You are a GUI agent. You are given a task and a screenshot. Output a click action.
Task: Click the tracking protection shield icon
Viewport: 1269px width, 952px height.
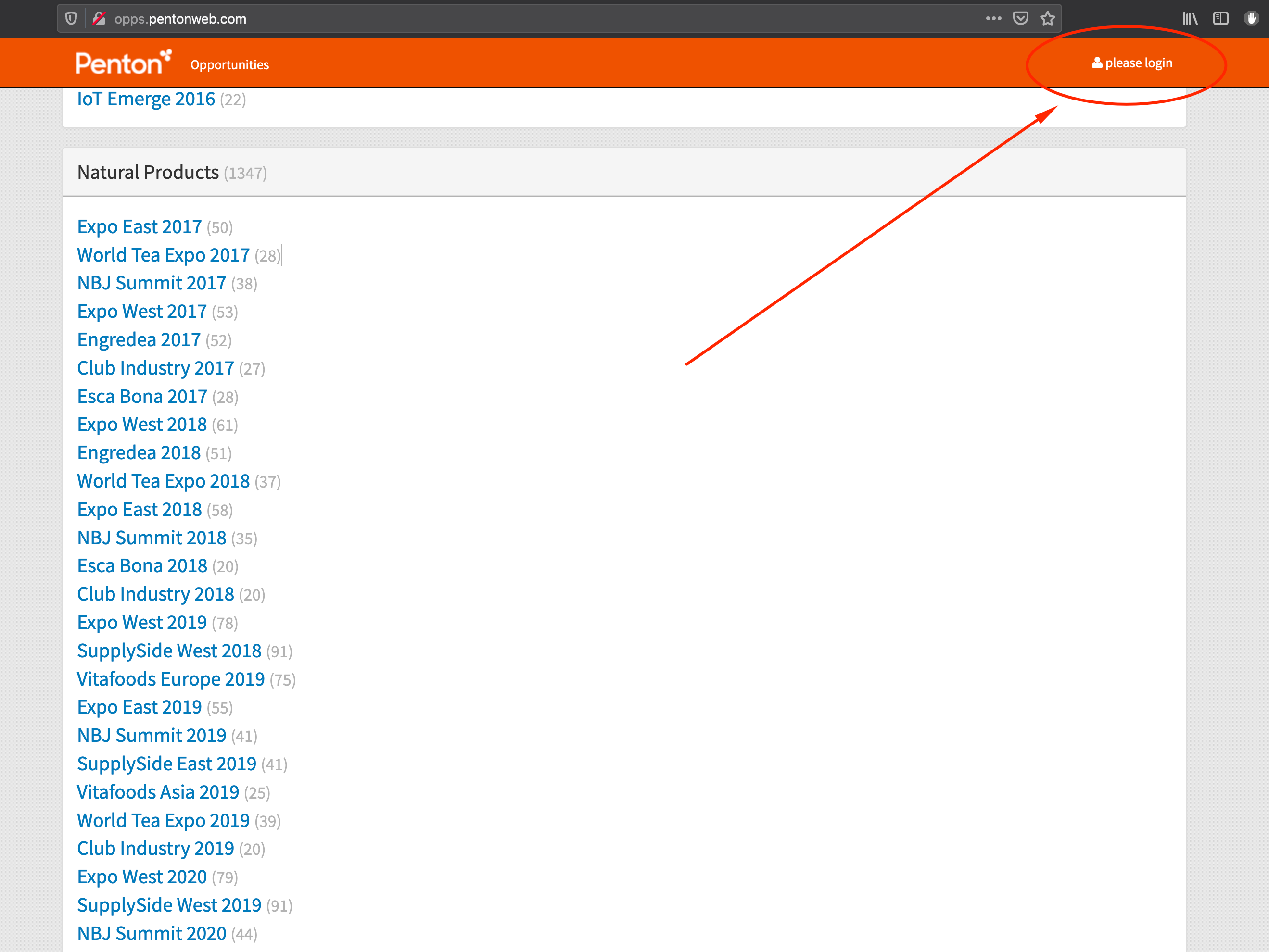point(71,18)
